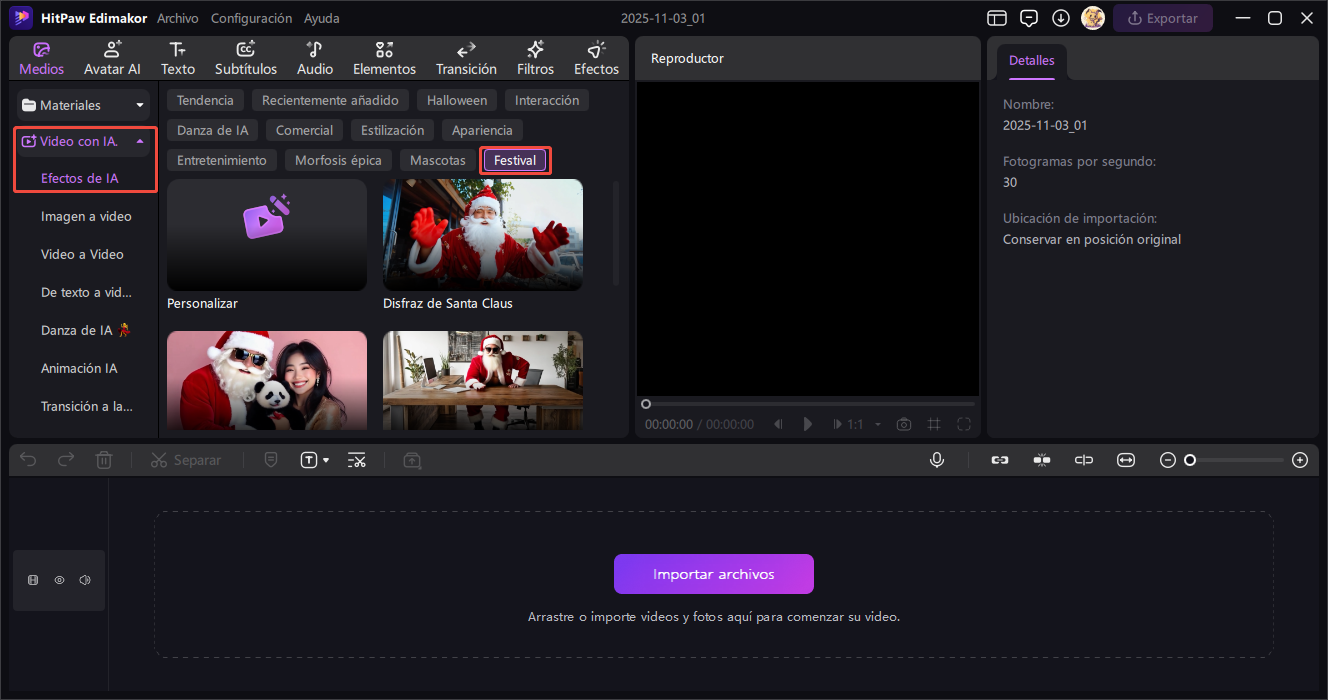Open the Elementos panel in top toolbar
This screenshot has height=700, width=1328.
point(384,58)
